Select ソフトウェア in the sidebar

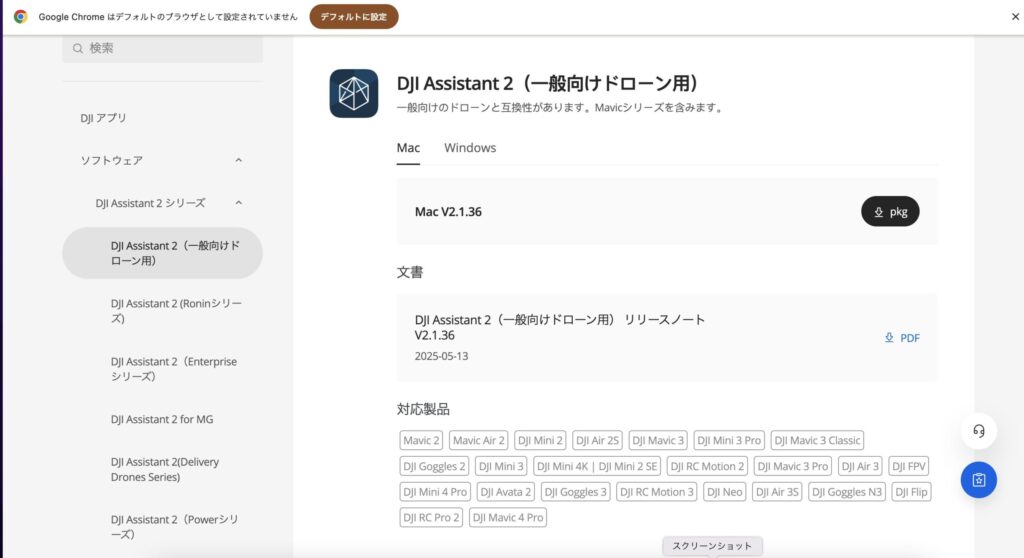pyautogui.click(x=112, y=160)
